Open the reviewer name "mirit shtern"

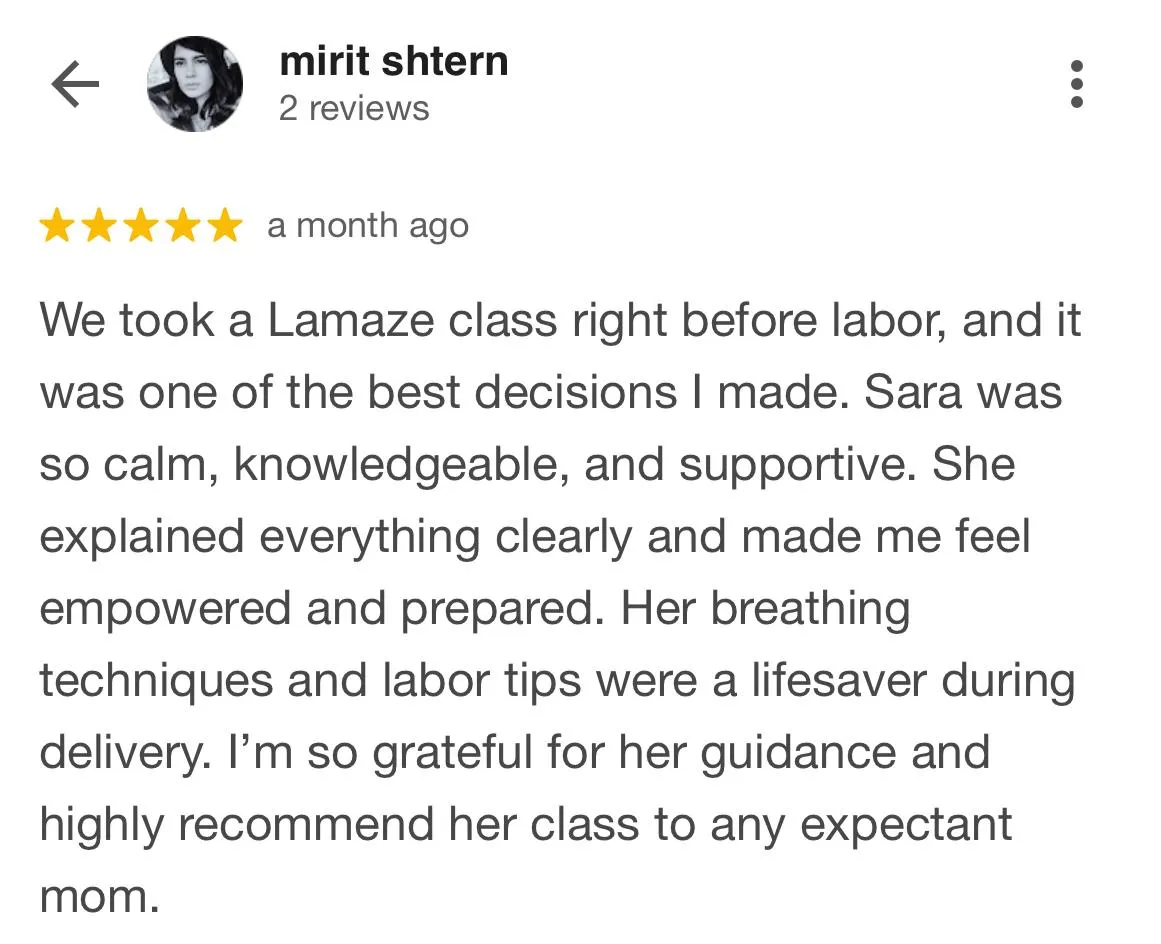(393, 62)
